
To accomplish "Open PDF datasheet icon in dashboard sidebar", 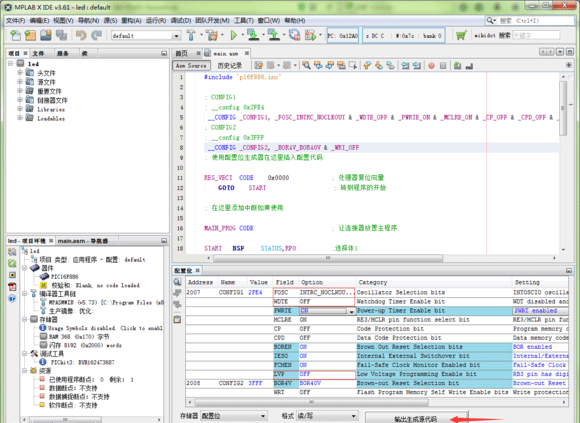I will (x=12, y=287).
